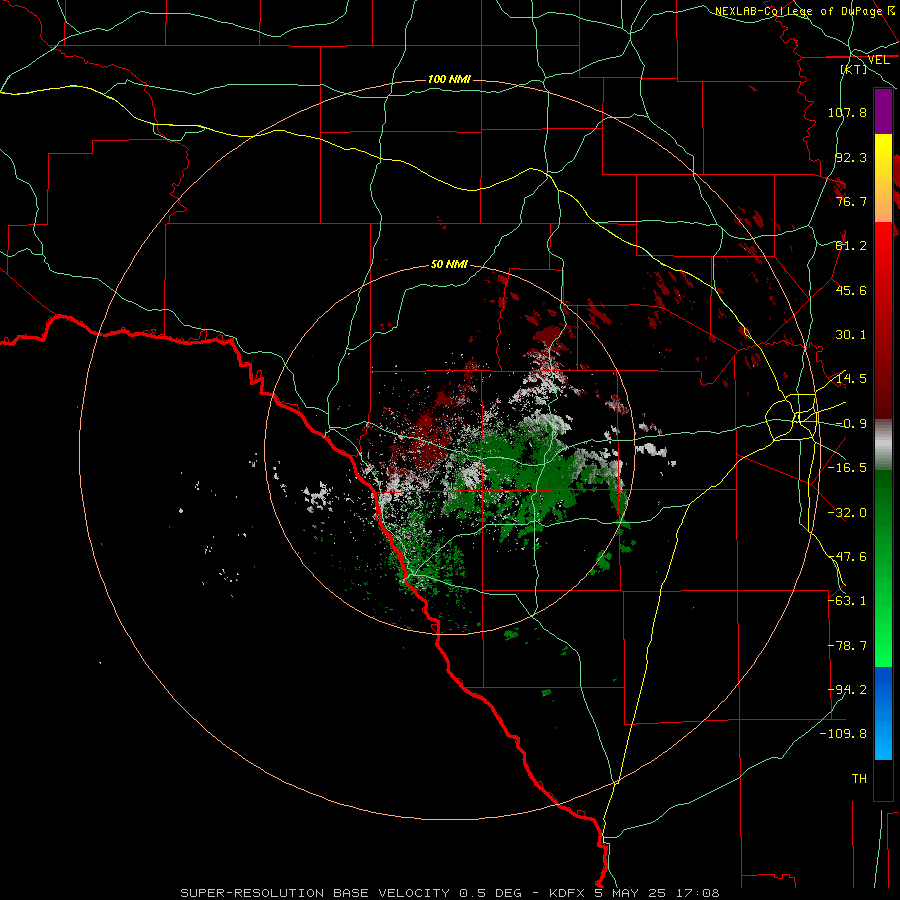Click the 107.8 velocity scale value
This screenshot has height=900, width=900.
pos(847,112)
